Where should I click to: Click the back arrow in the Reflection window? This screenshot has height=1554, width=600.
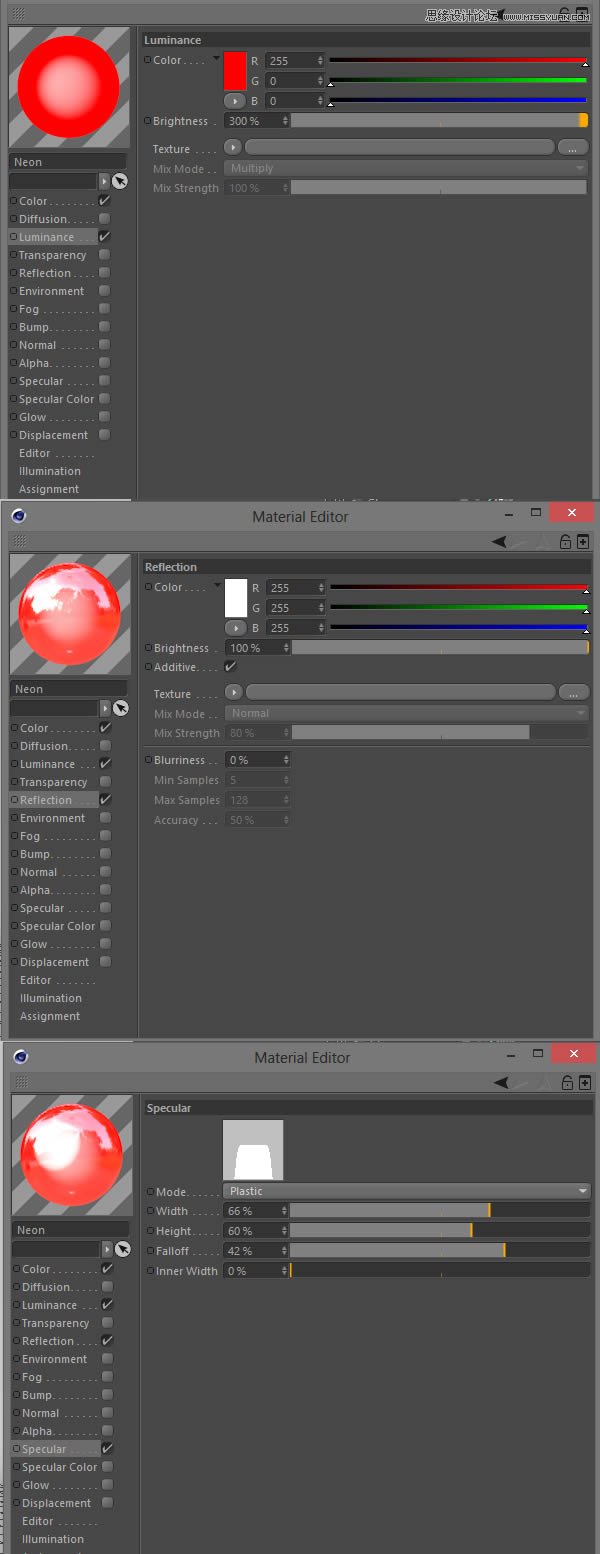[500, 541]
